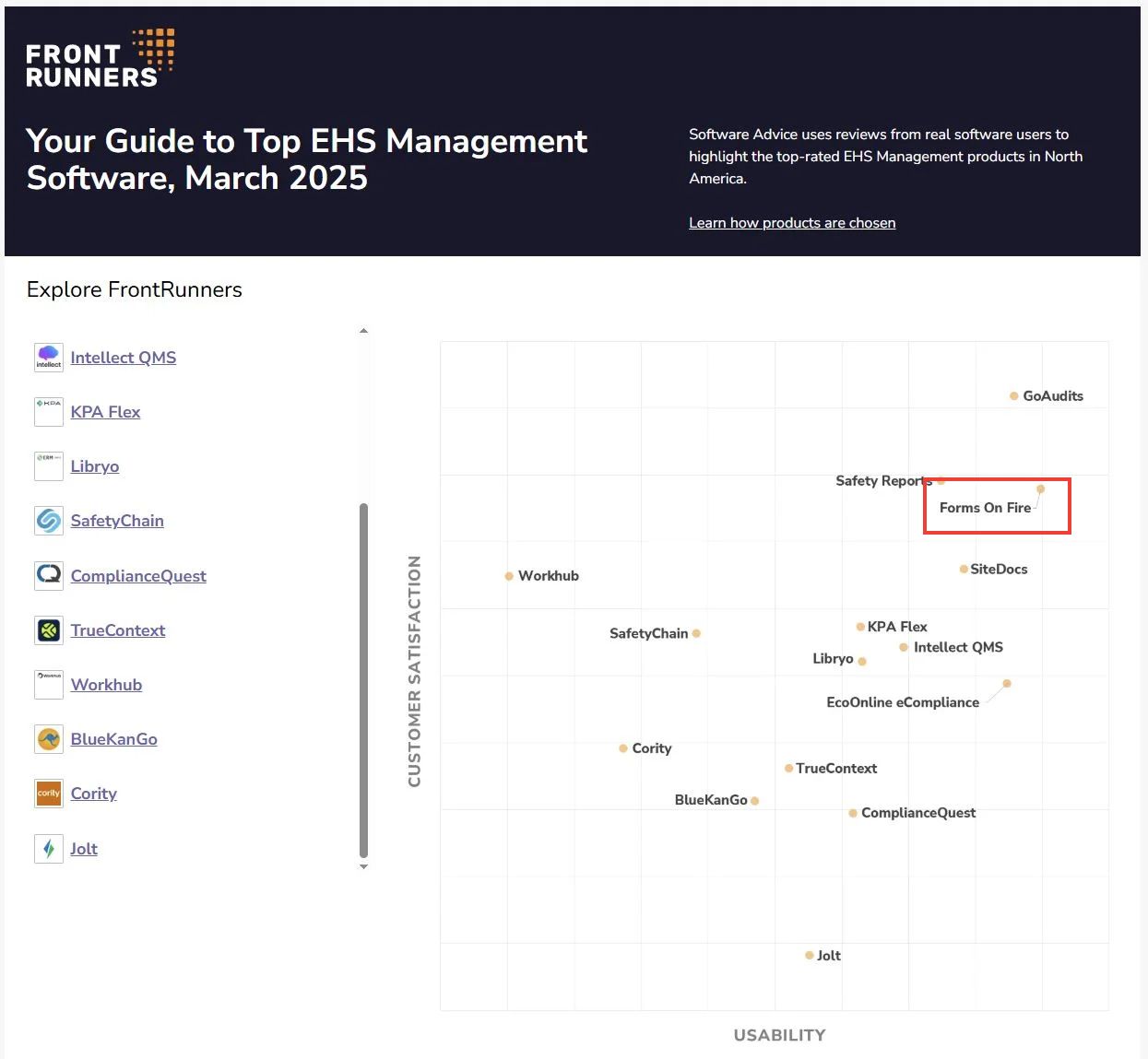Click the Libryo logo icon
The height and width of the screenshot is (1059, 1148).
click(x=49, y=466)
